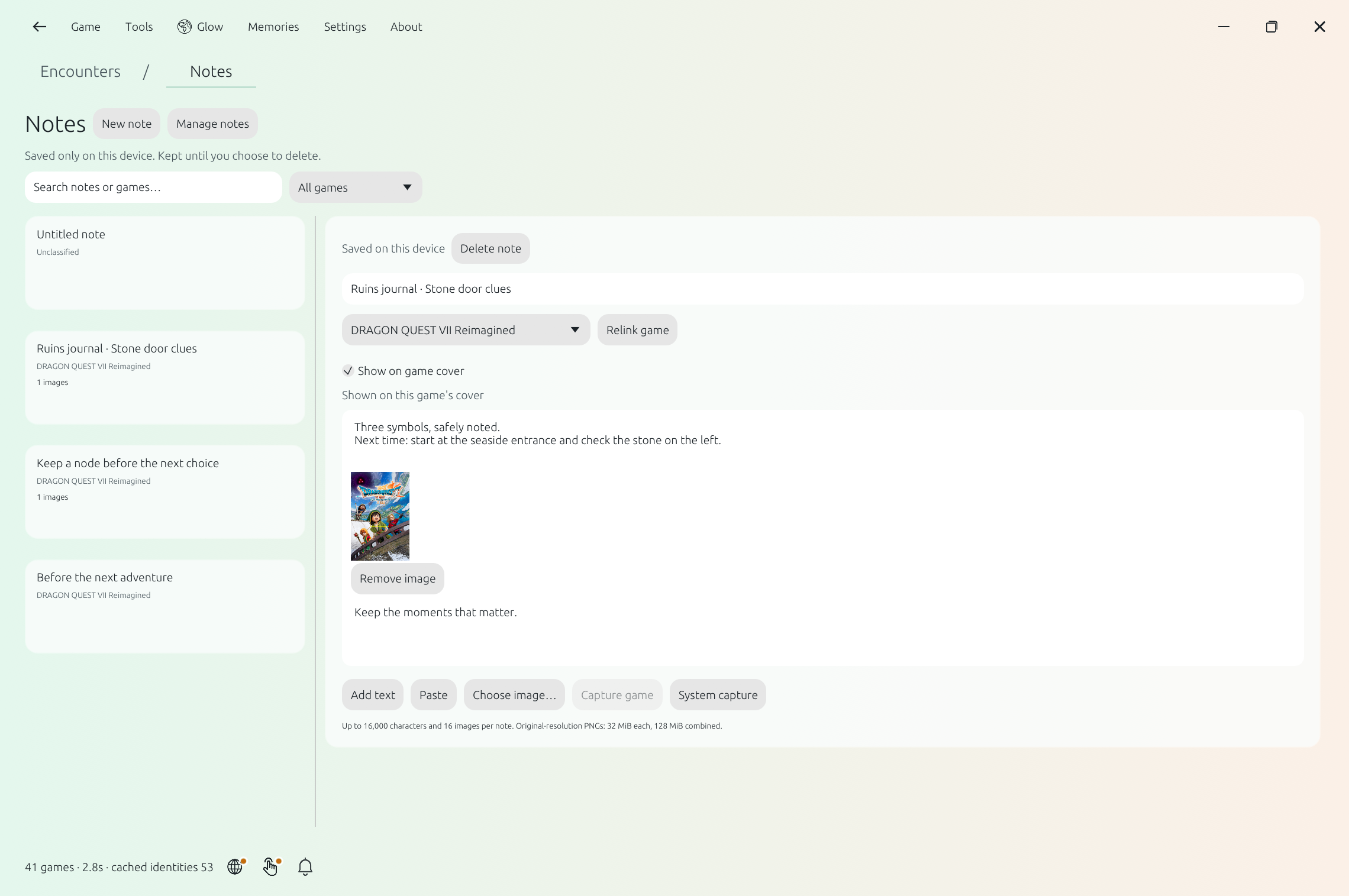Viewport: 1349px width, 896px height.
Task: Click the Choose image… button
Action: pos(514,695)
